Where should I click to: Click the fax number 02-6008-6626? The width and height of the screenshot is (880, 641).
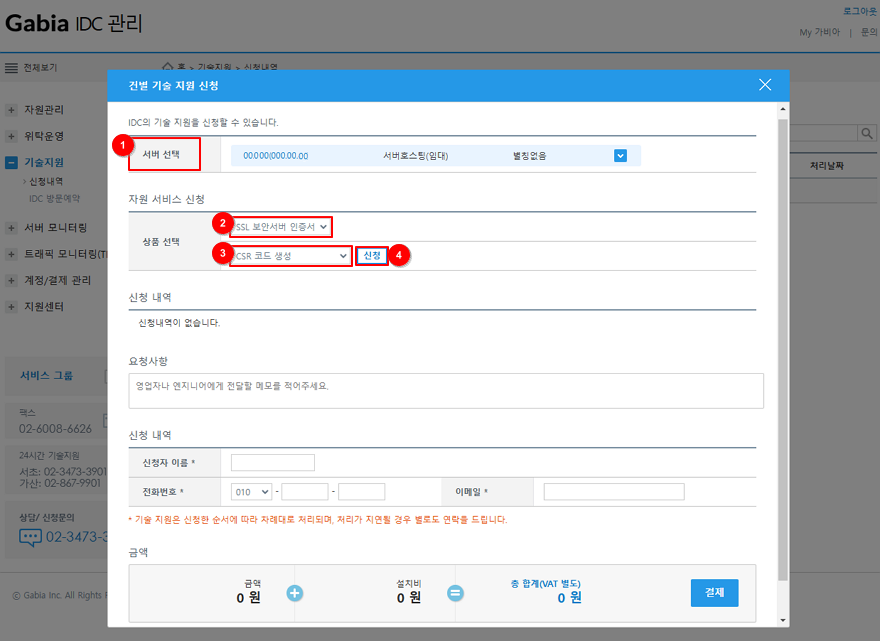pos(55,429)
